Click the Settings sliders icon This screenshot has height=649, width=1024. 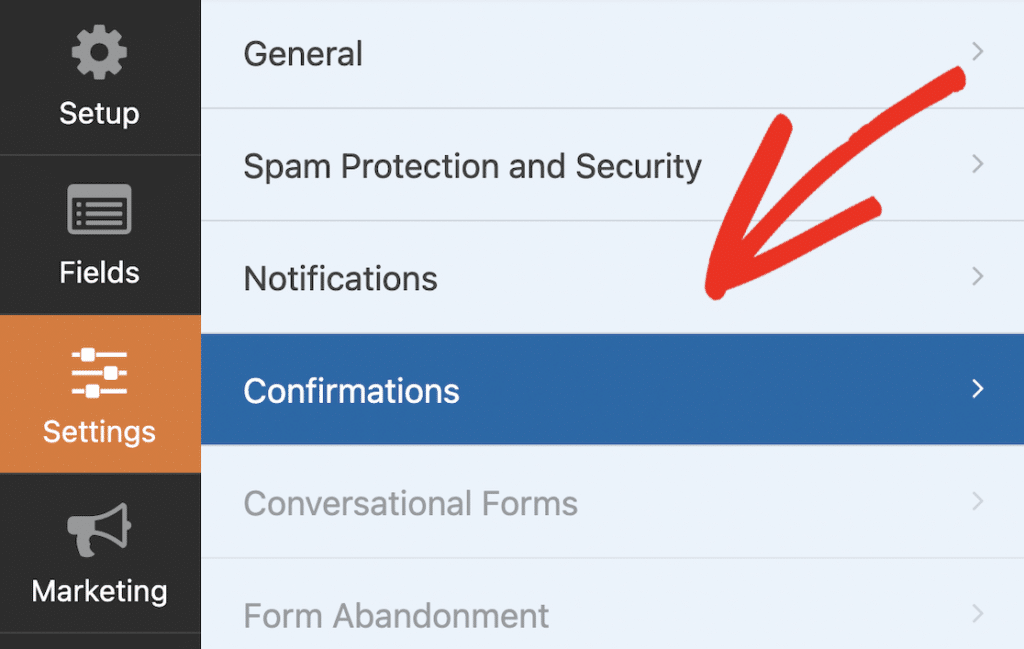click(99, 372)
